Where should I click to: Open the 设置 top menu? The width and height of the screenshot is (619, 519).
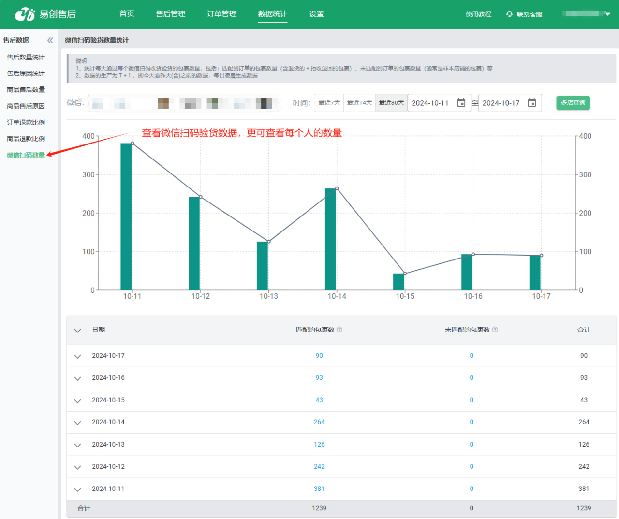click(316, 15)
